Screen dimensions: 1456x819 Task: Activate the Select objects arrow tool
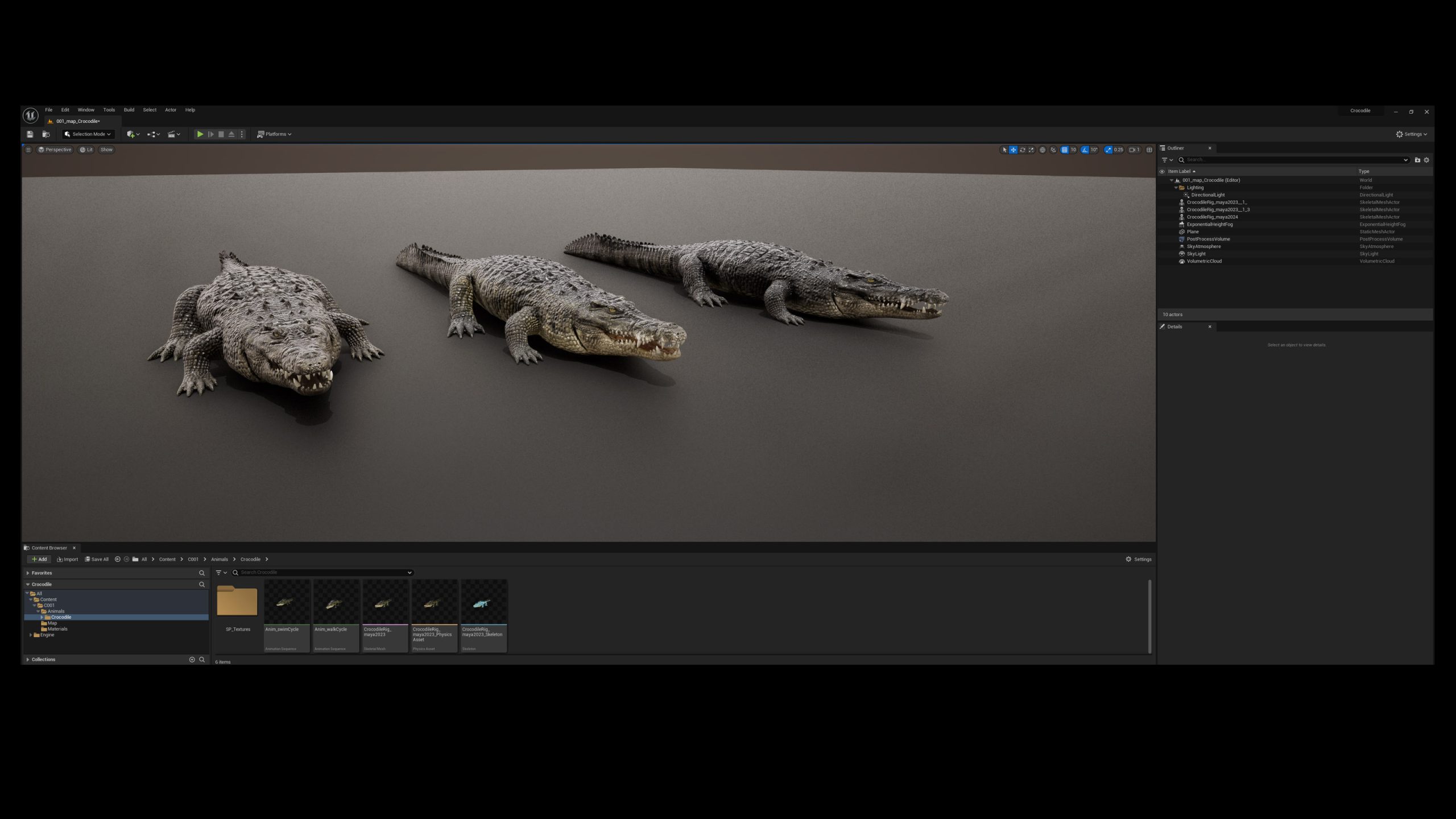pos(1004,150)
